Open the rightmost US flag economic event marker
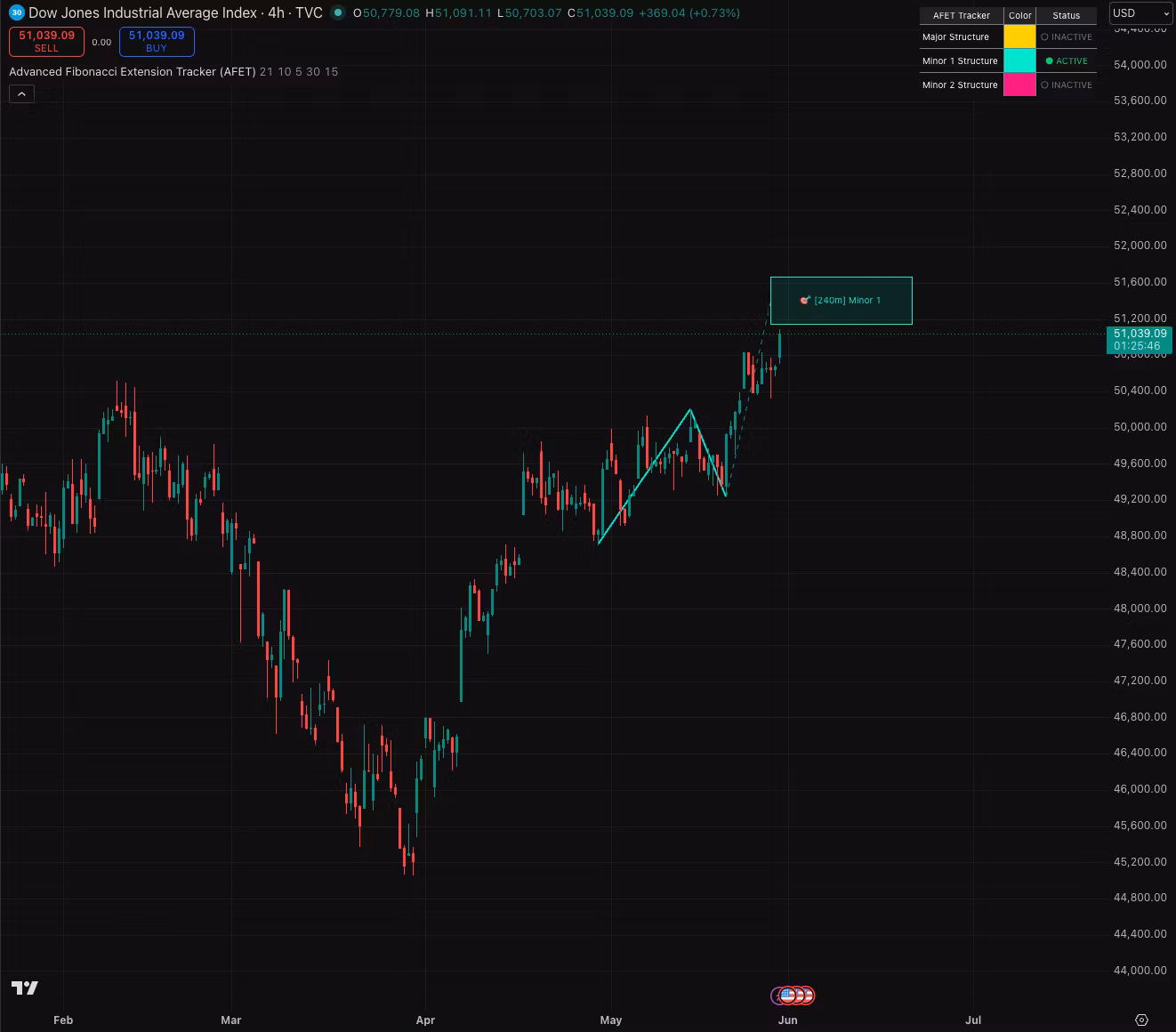The width and height of the screenshot is (1176, 1032). tap(807, 996)
